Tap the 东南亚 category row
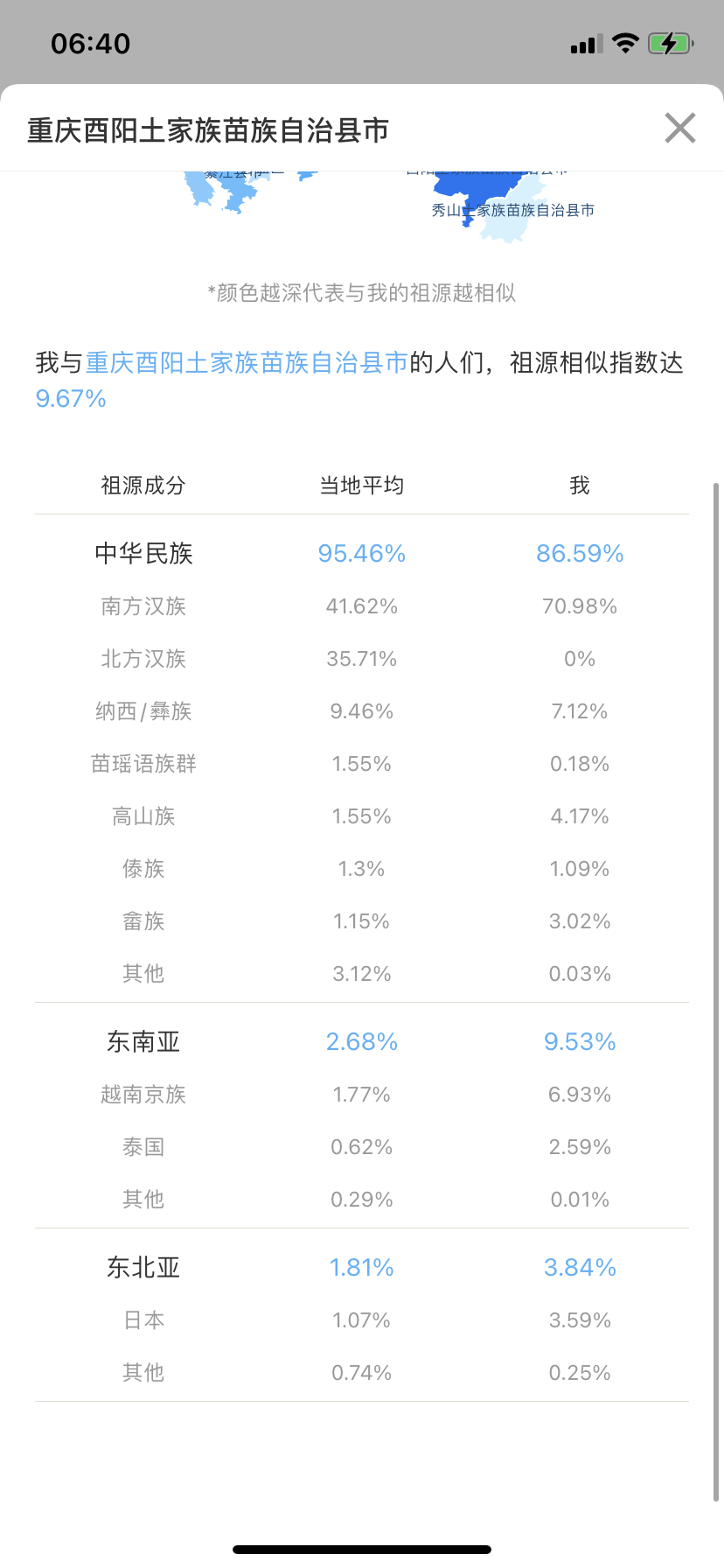724x1568 pixels. click(362, 1041)
